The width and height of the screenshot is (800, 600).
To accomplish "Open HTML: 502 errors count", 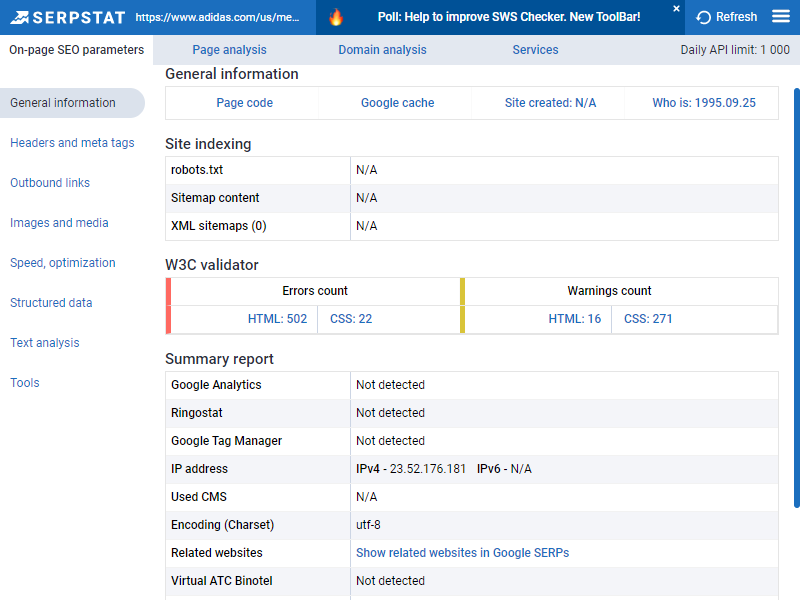I will (277, 319).
